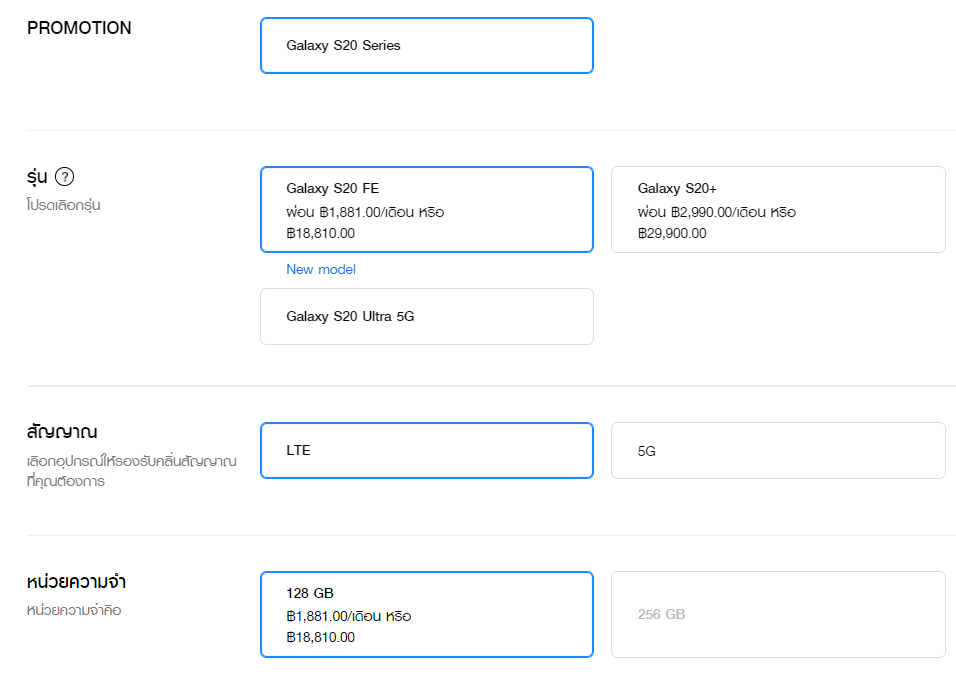This screenshot has width=956, height=676.
Task: Click the สัญญาณ section heading
Action: [62, 432]
